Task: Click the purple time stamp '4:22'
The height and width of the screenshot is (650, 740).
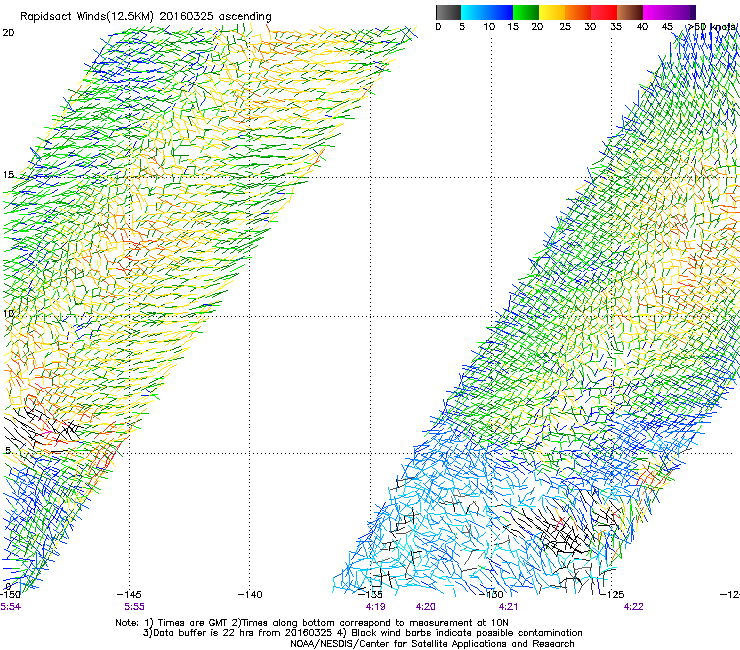Action: (x=633, y=607)
